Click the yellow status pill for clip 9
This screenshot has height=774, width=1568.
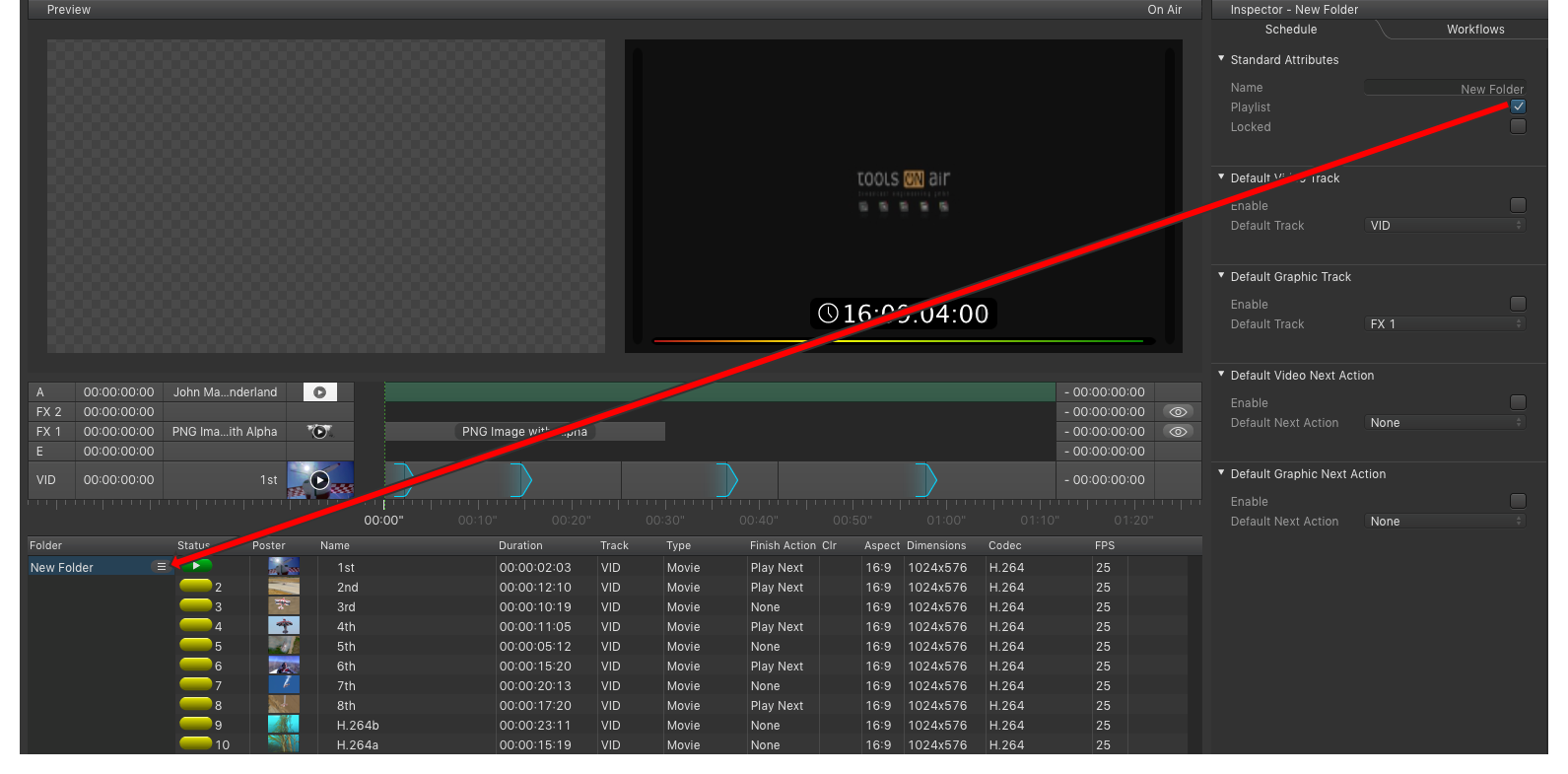click(x=196, y=724)
